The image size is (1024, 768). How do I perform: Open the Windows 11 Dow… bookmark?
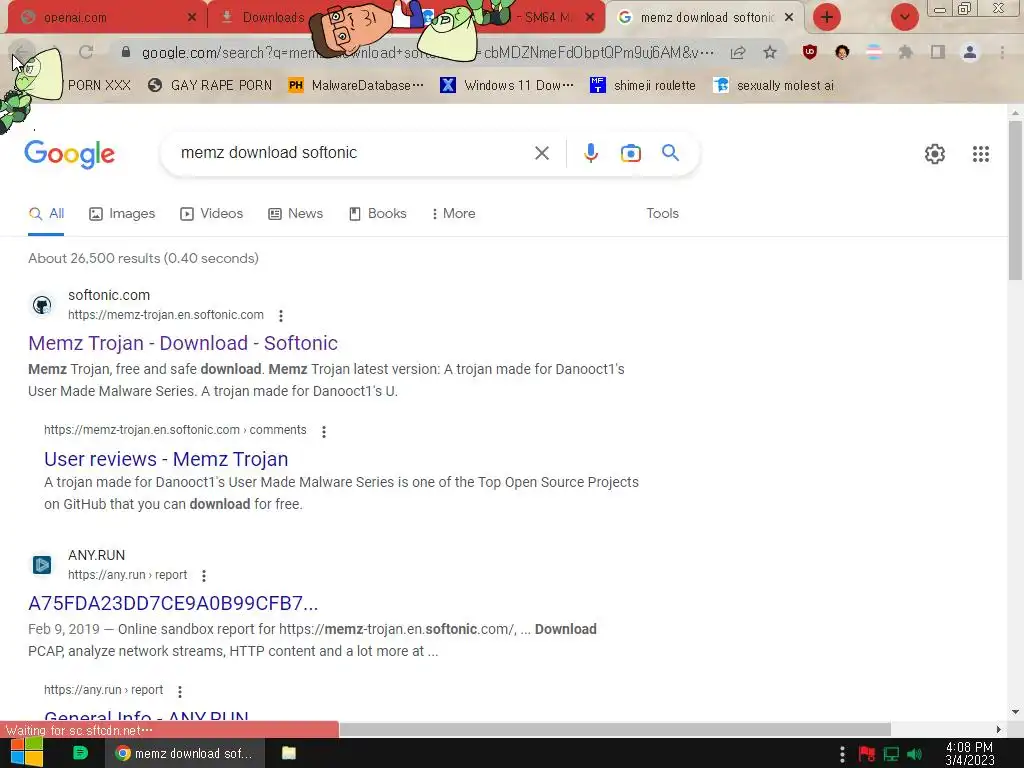tap(507, 86)
